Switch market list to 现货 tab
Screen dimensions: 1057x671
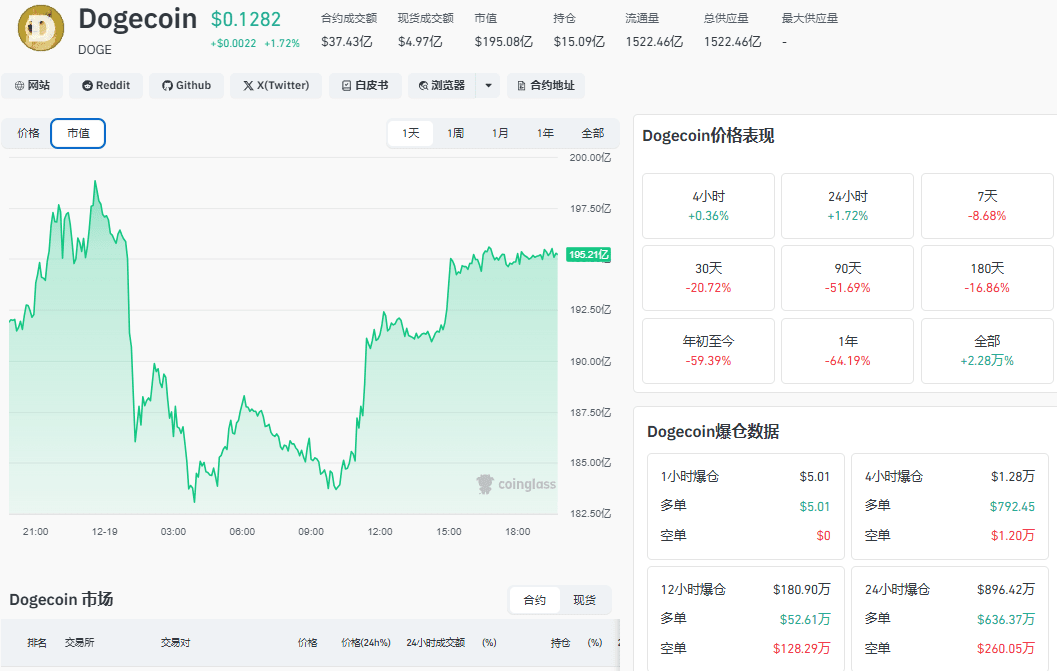tap(584, 600)
